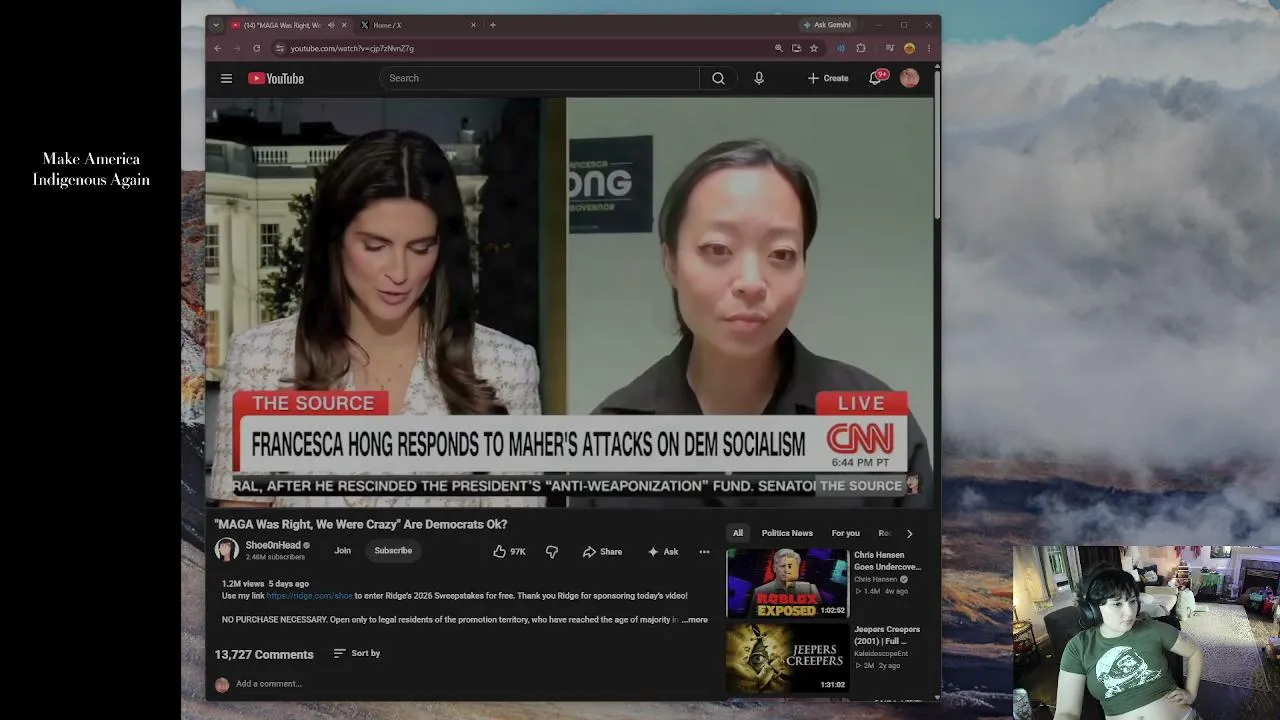
Task: Close the YouTube MAGA Was Right tab
Action: pos(344,25)
